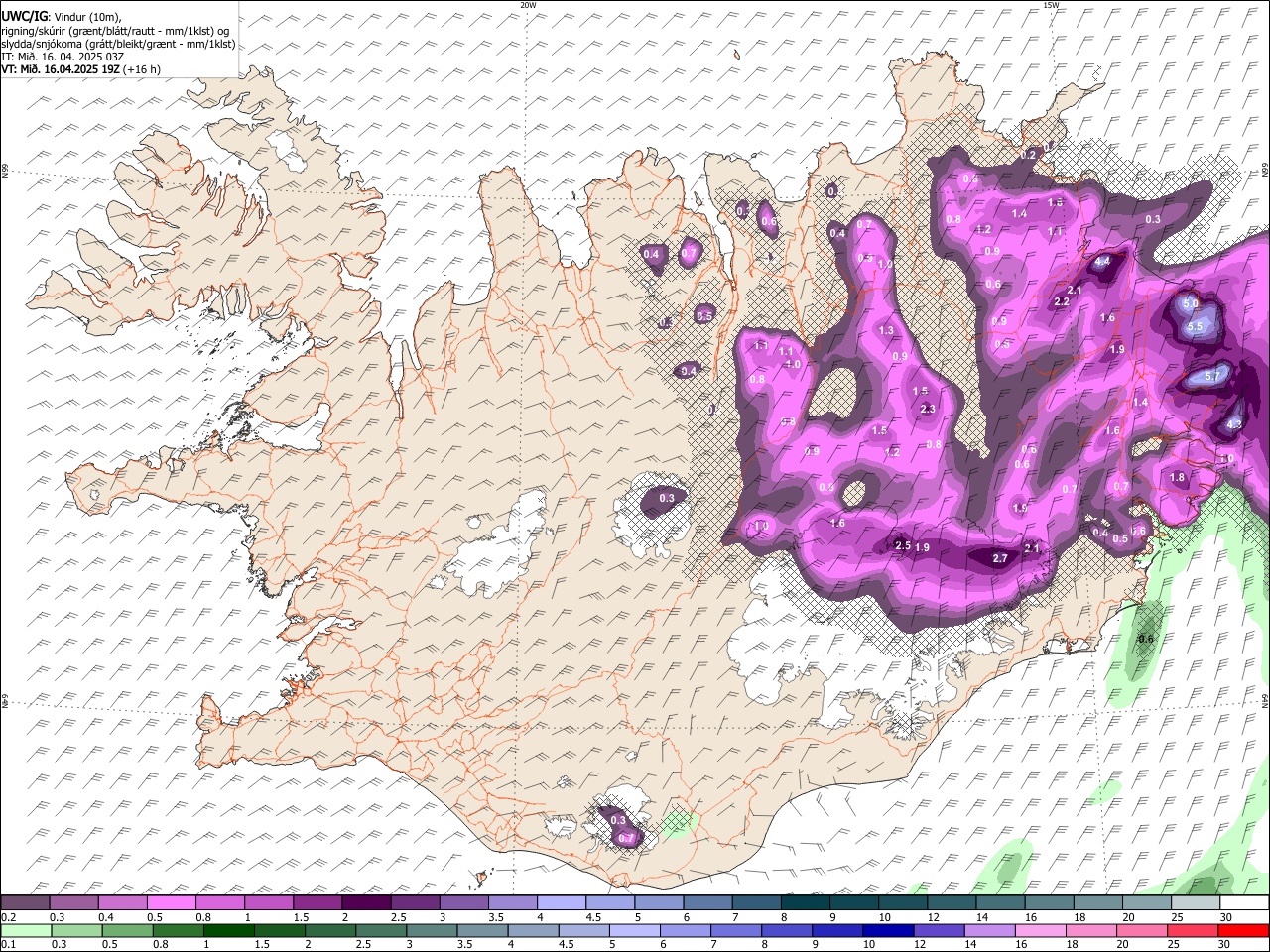Image resolution: width=1270 pixels, height=952 pixels.
Task: Select the crimson 25 swatch in rain legend
Action: (1193, 931)
